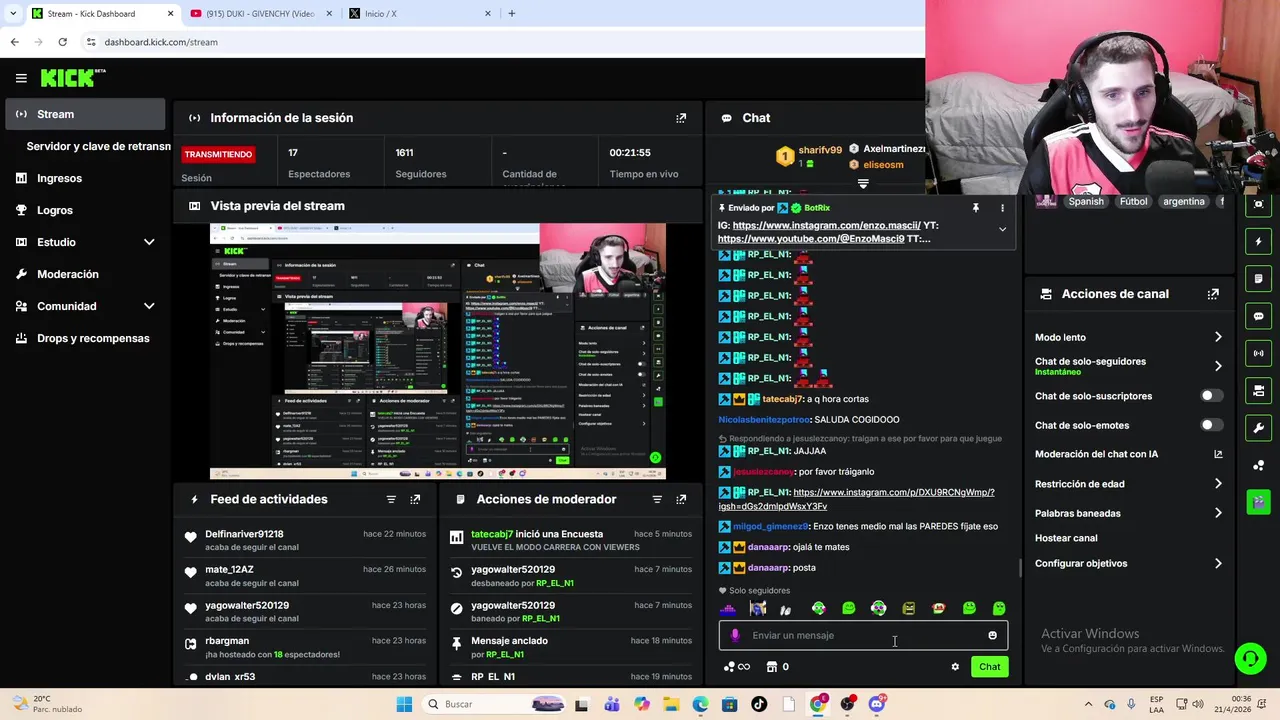The image size is (1280, 720).
Task: Toggle Chat de solo-suscriptores switch
Action: point(1210,396)
